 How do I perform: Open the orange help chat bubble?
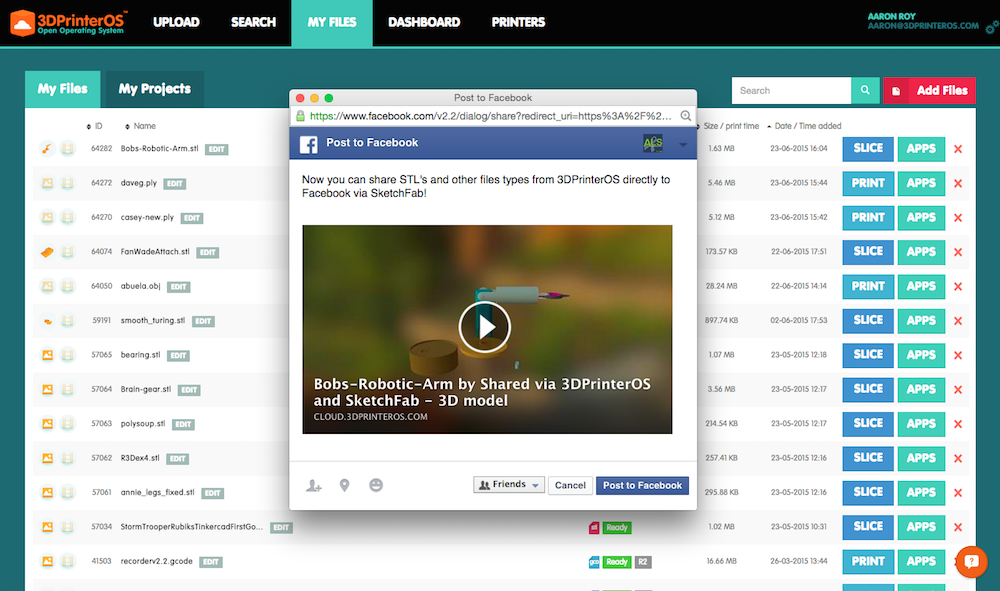(x=971, y=562)
